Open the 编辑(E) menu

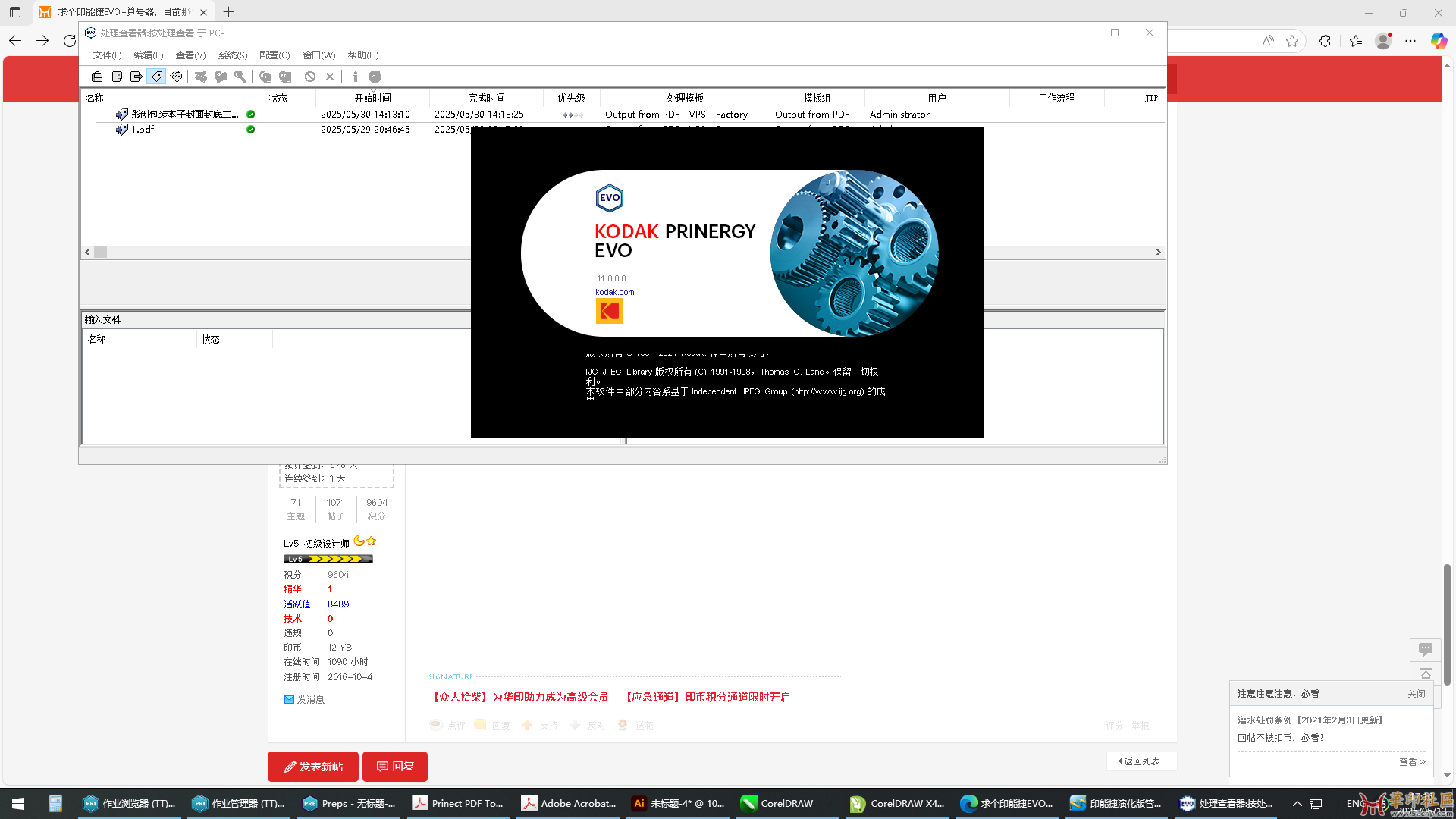click(x=149, y=55)
